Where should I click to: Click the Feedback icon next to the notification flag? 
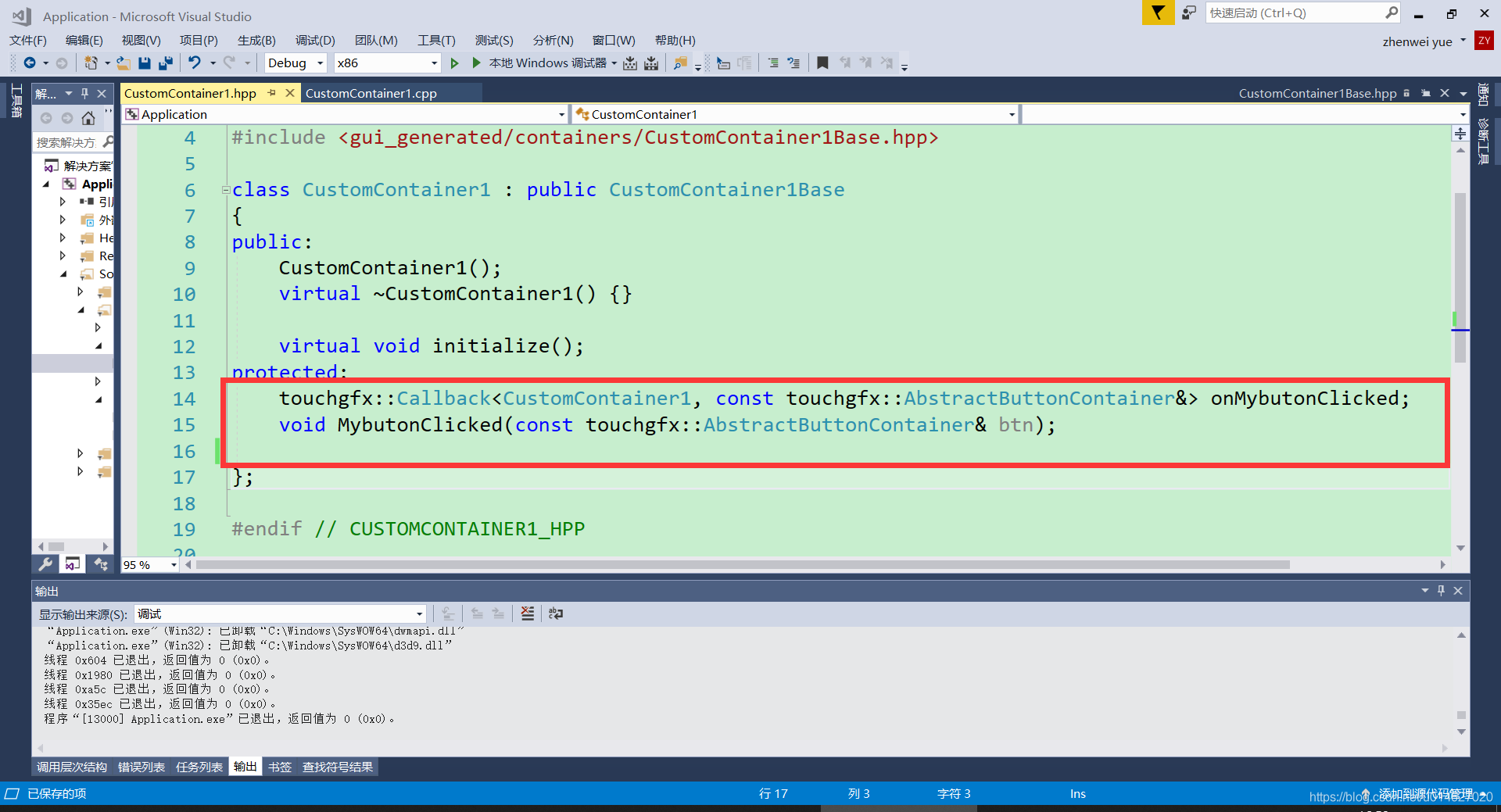tap(1188, 13)
